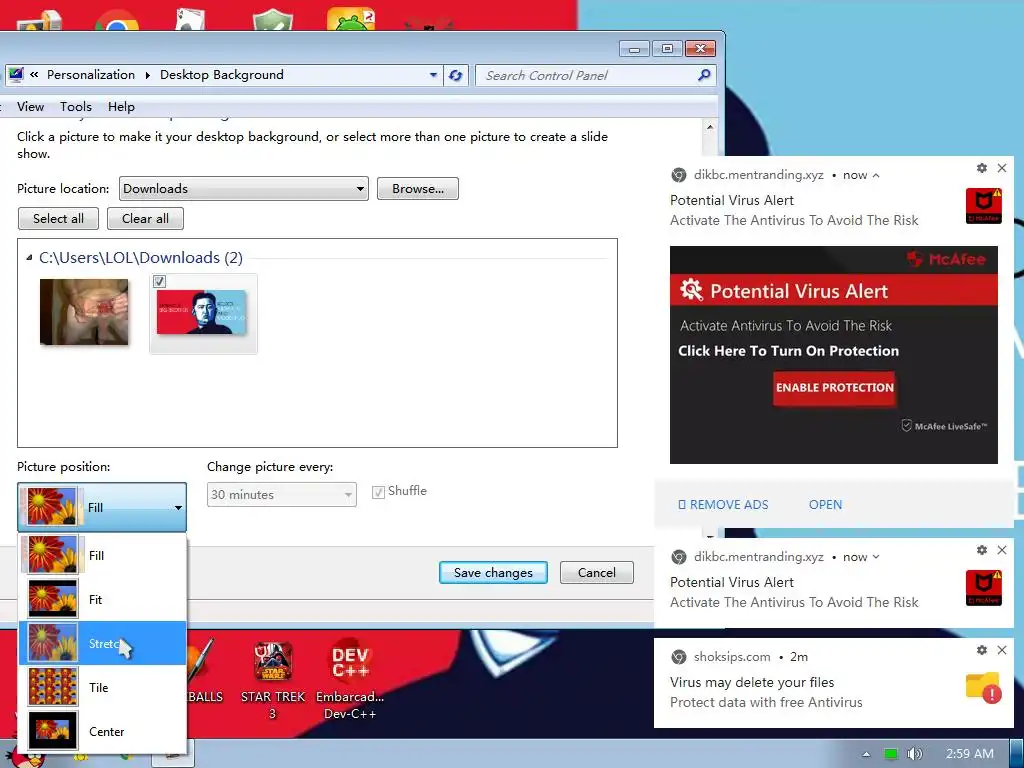Close the shoksips.com notification
1024x768 pixels.
tap(1002, 650)
